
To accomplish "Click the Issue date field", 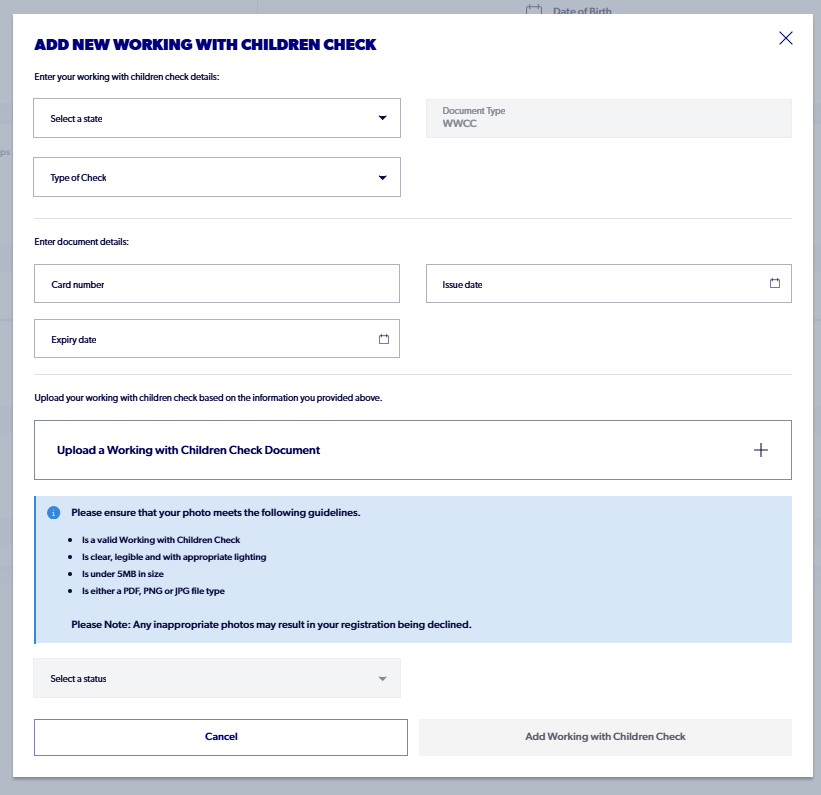I will 608,284.
